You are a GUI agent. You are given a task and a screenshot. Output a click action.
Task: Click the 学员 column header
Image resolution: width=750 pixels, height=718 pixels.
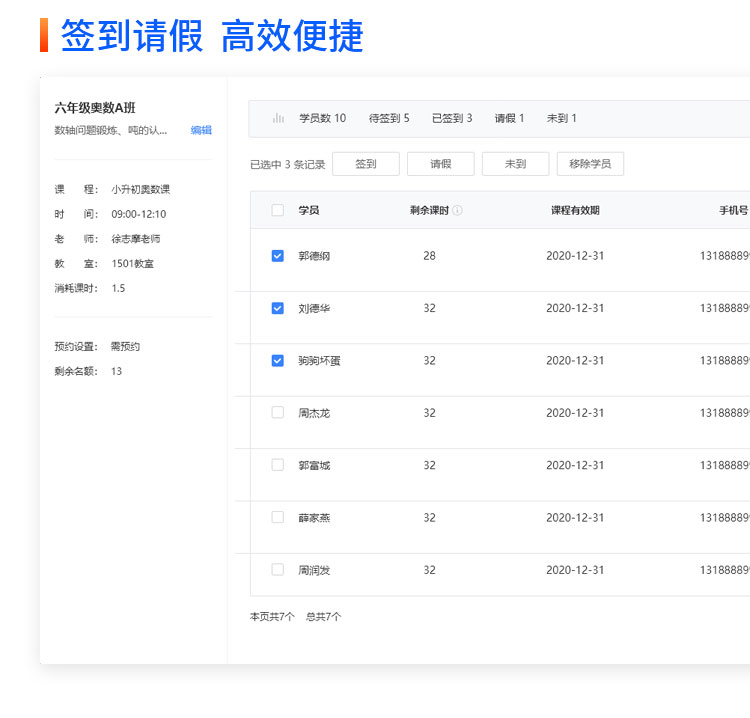click(x=309, y=210)
